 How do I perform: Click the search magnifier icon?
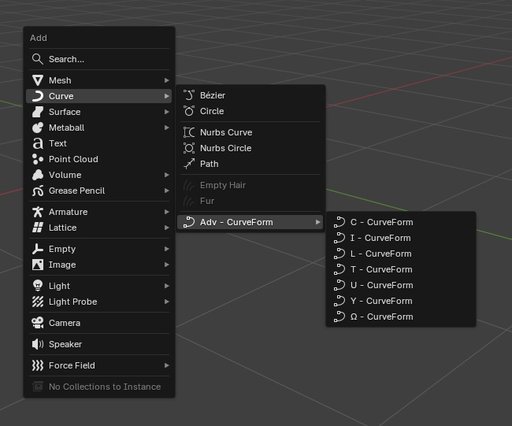click(x=37, y=59)
